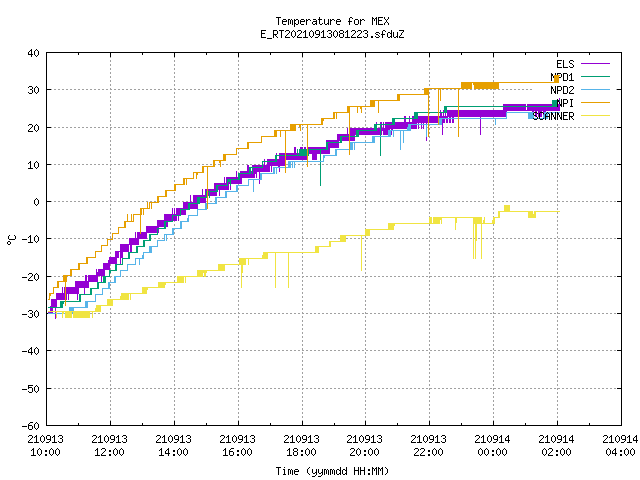640x480 pixels.
Task: Click the x-axis tick label 210913 14:00
Action: coord(173,446)
